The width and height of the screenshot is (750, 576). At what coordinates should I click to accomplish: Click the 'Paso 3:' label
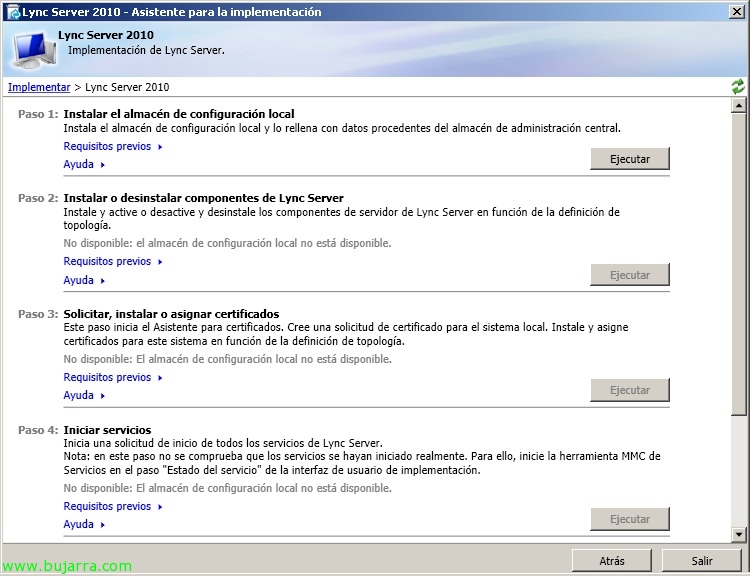click(38, 314)
